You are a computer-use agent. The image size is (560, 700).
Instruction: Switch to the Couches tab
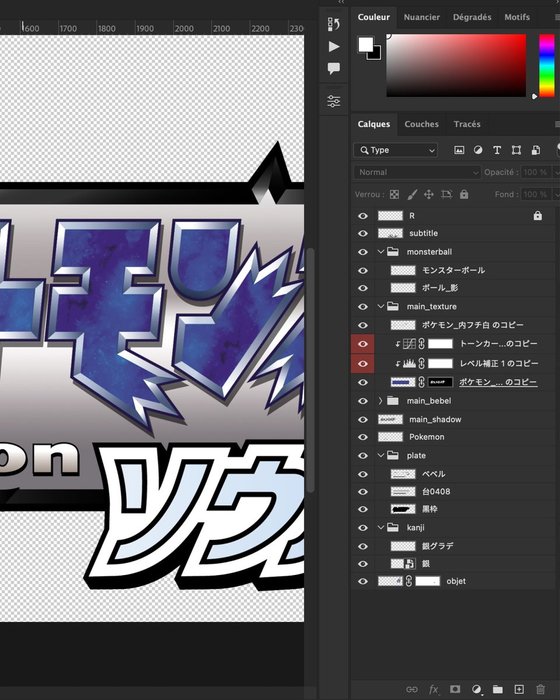click(422, 124)
